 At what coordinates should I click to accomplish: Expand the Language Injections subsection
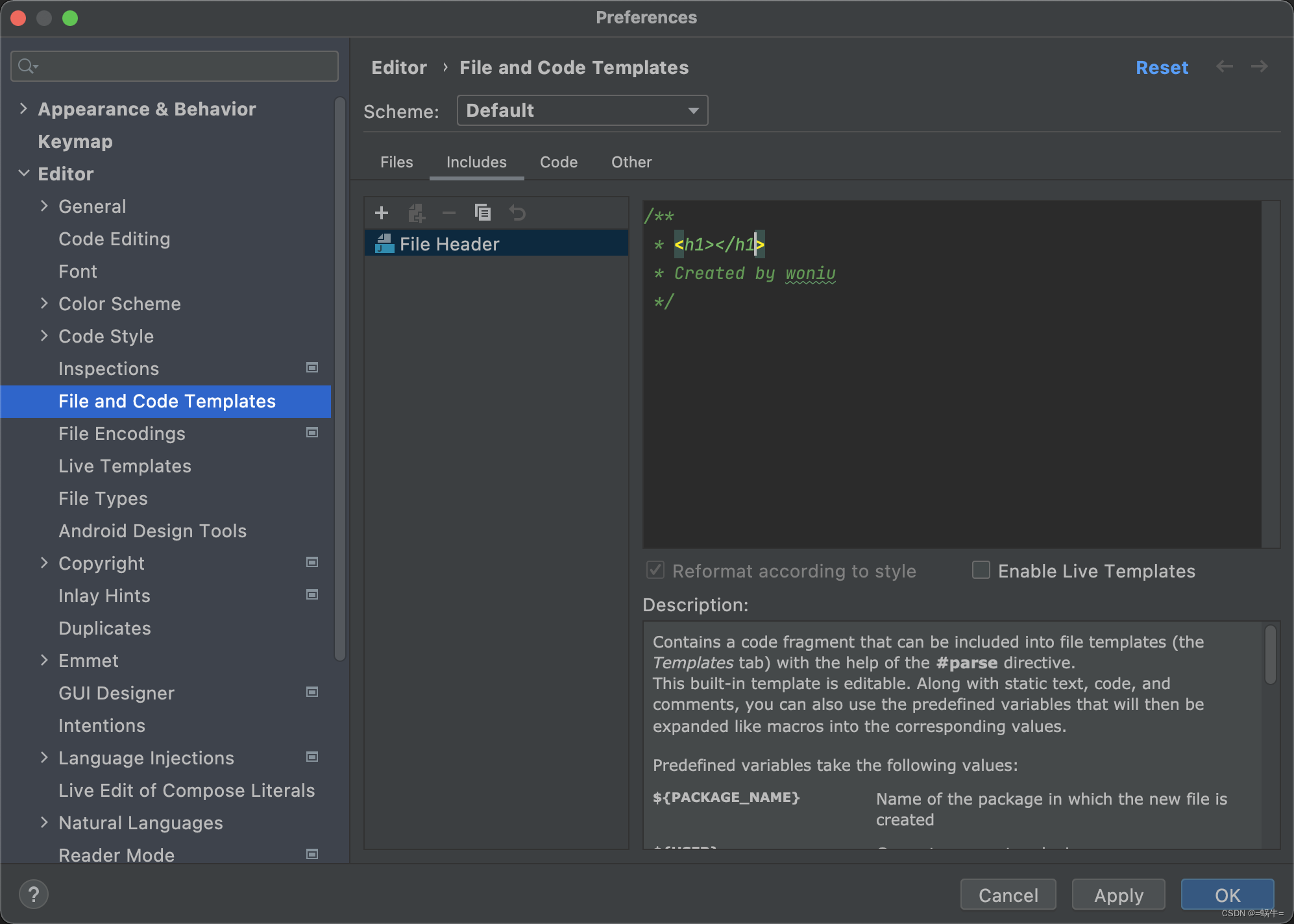[x=44, y=757]
